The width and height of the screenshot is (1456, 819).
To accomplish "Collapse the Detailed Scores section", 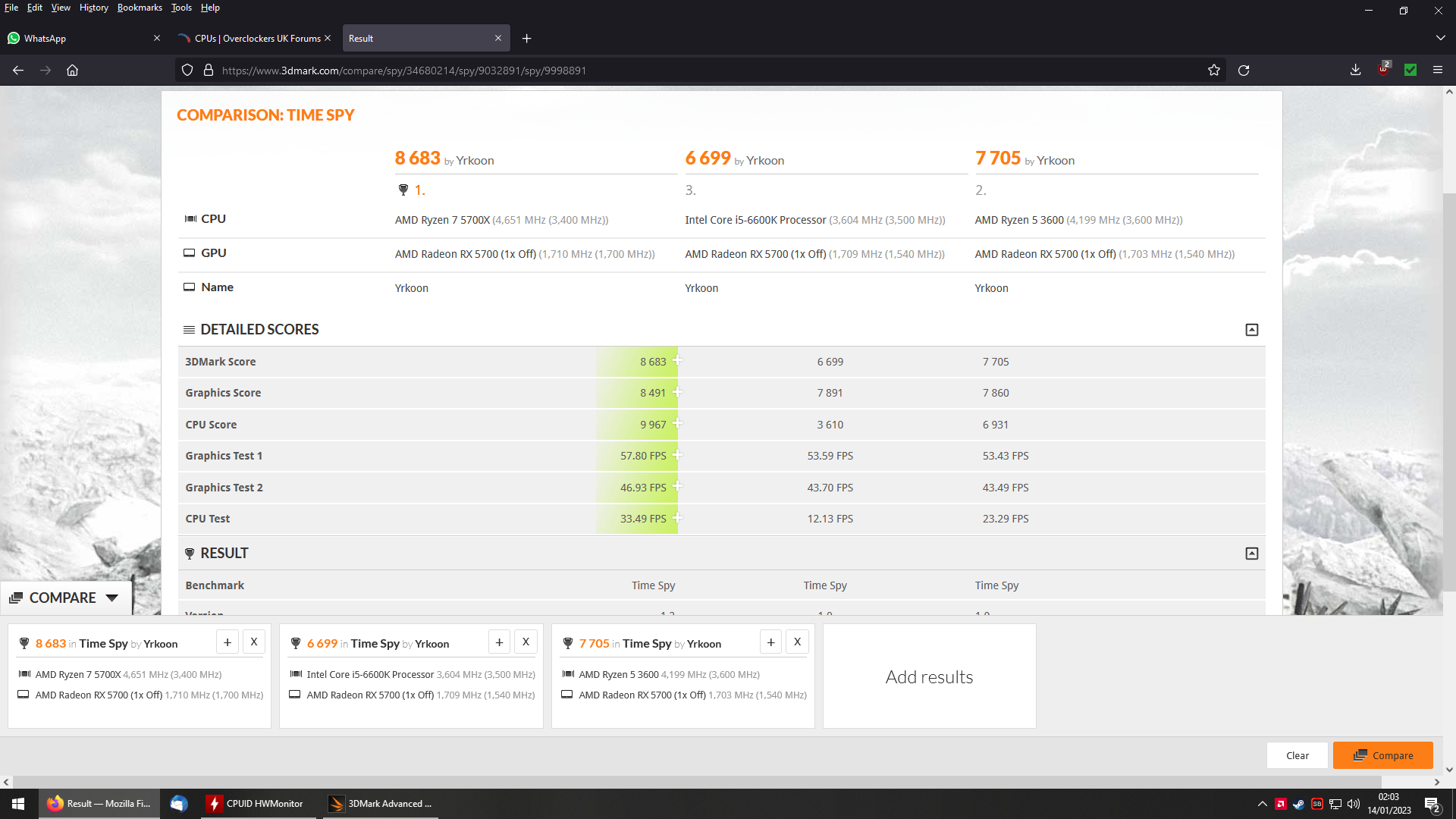I will (1251, 330).
